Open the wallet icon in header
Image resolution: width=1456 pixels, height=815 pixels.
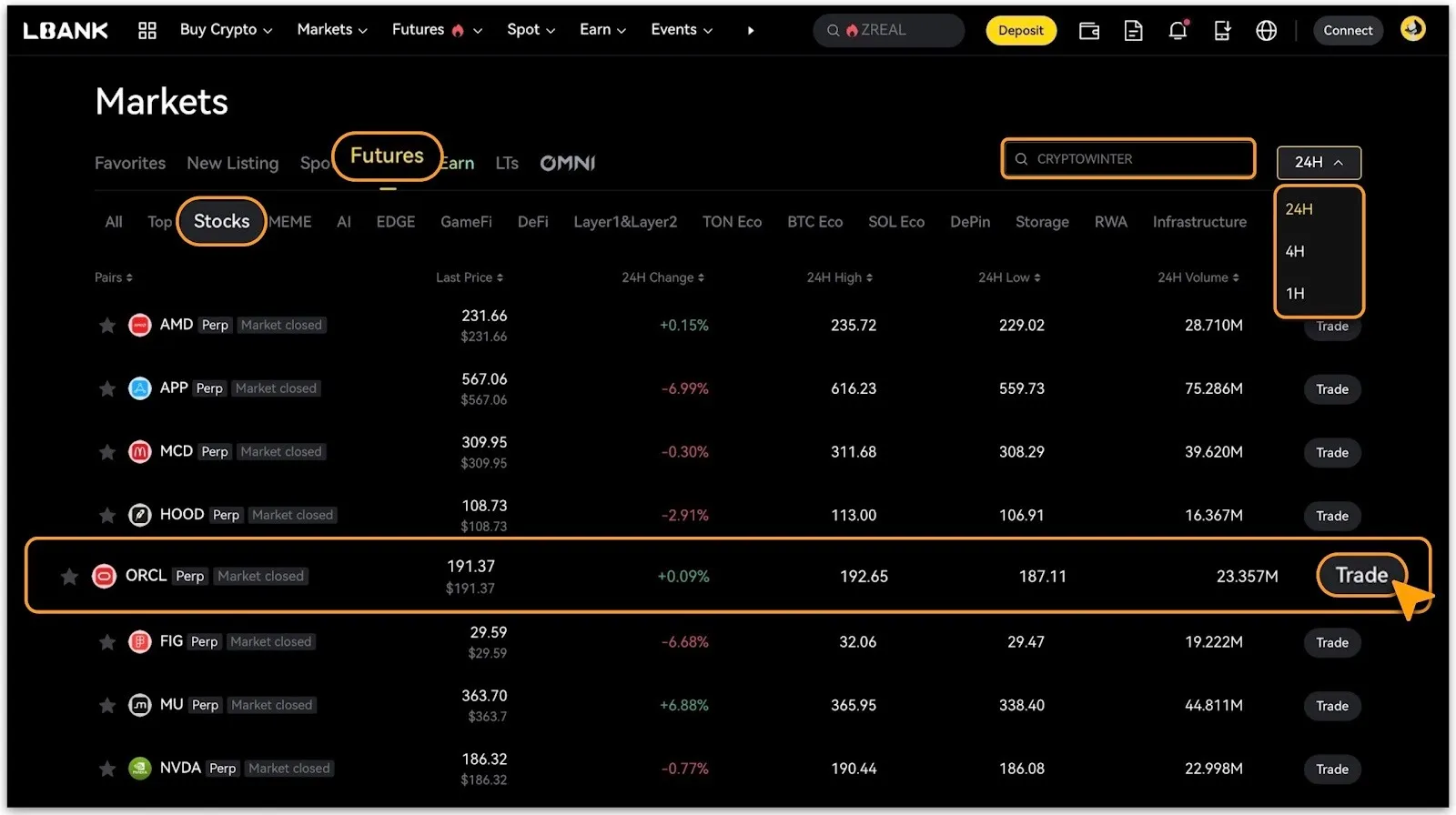point(1088,31)
